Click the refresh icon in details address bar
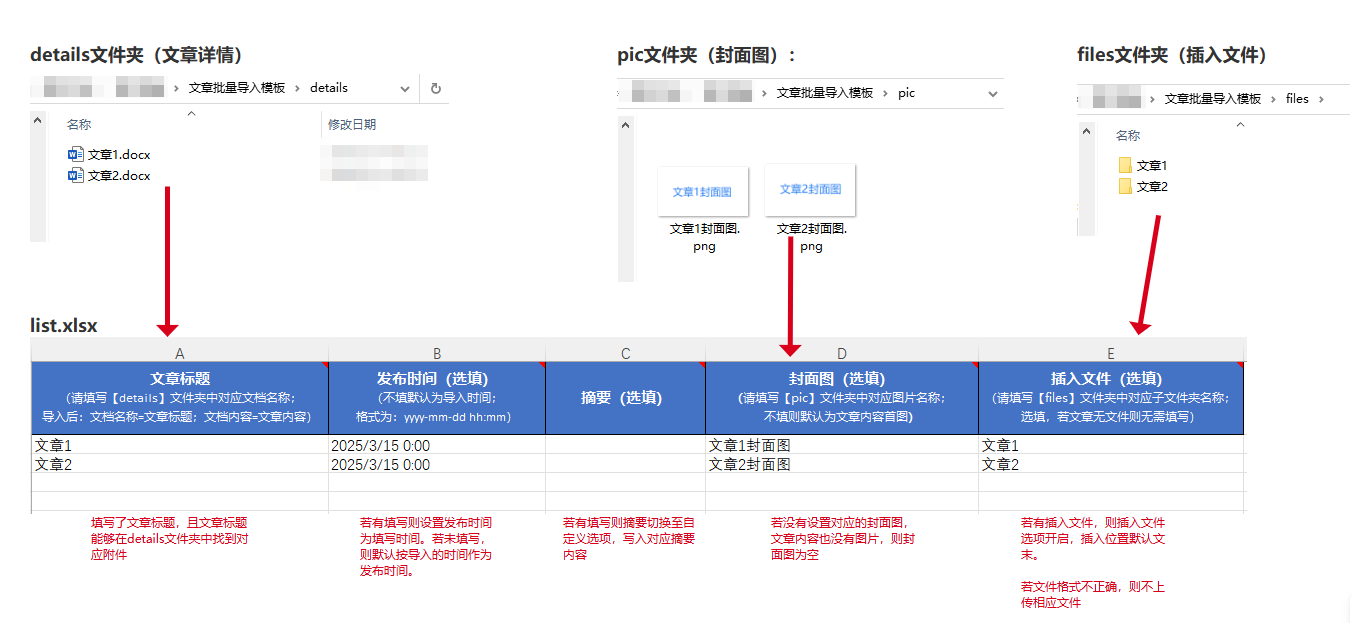 click(x=435, y=88)
